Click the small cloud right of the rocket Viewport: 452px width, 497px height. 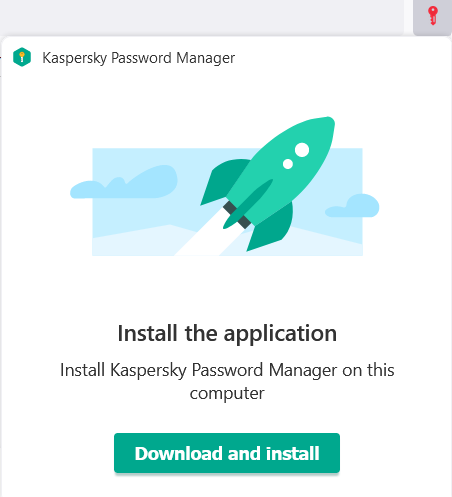pyautogui.click(x=352, y=205)
